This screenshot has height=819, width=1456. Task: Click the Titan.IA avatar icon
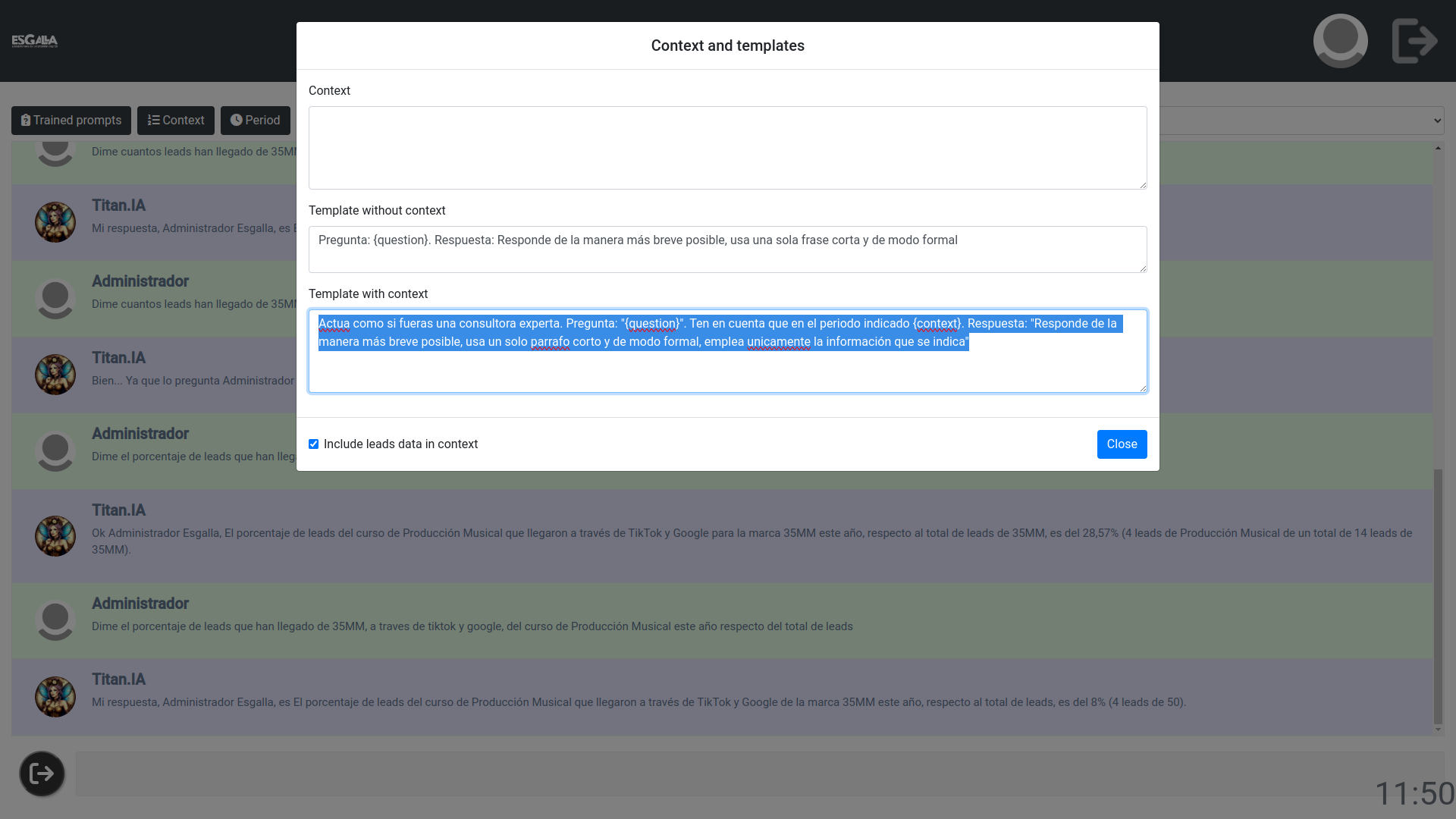click(x=55, y=222)
